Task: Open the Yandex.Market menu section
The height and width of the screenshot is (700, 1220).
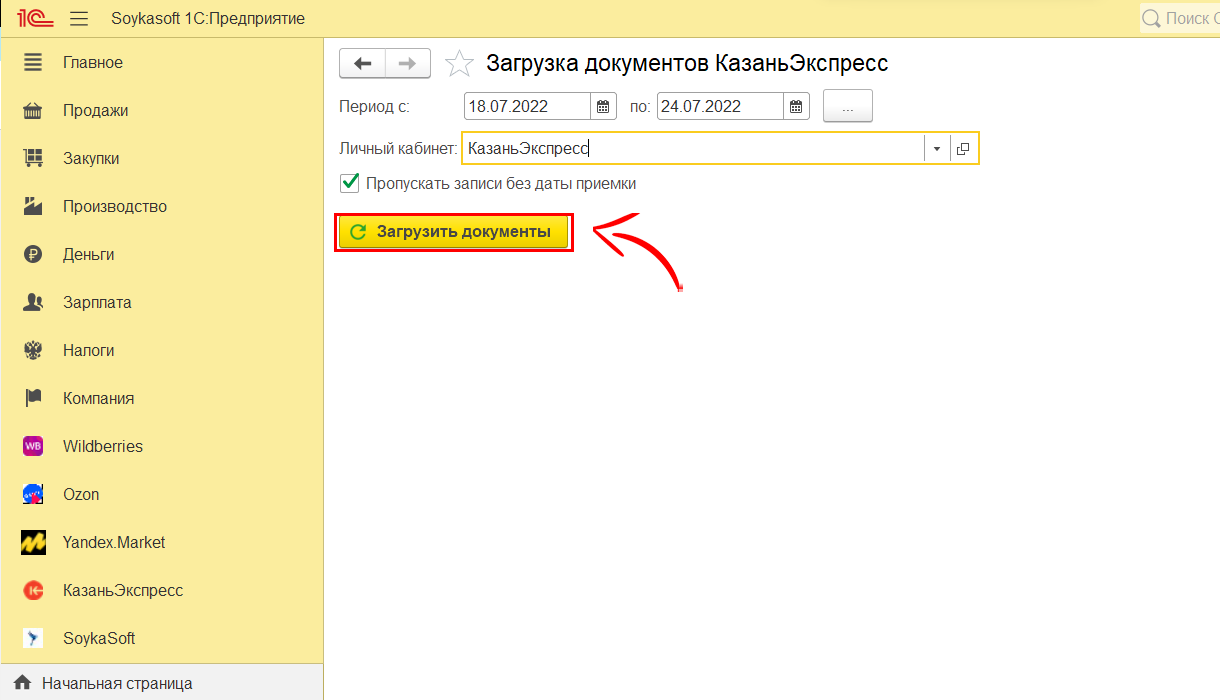Action: tap(114, 543)
